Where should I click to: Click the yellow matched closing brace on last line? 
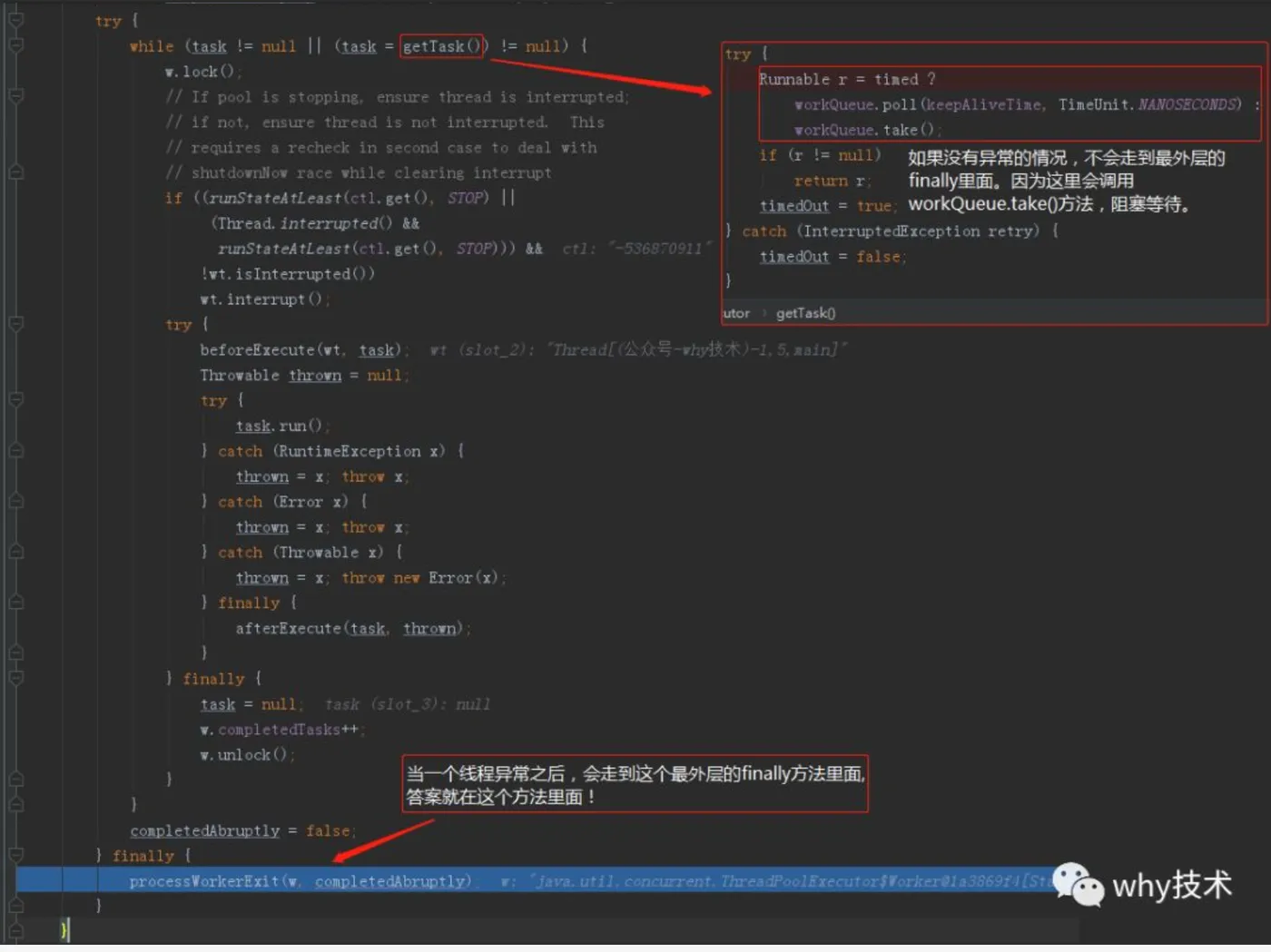tap(64, 929)
